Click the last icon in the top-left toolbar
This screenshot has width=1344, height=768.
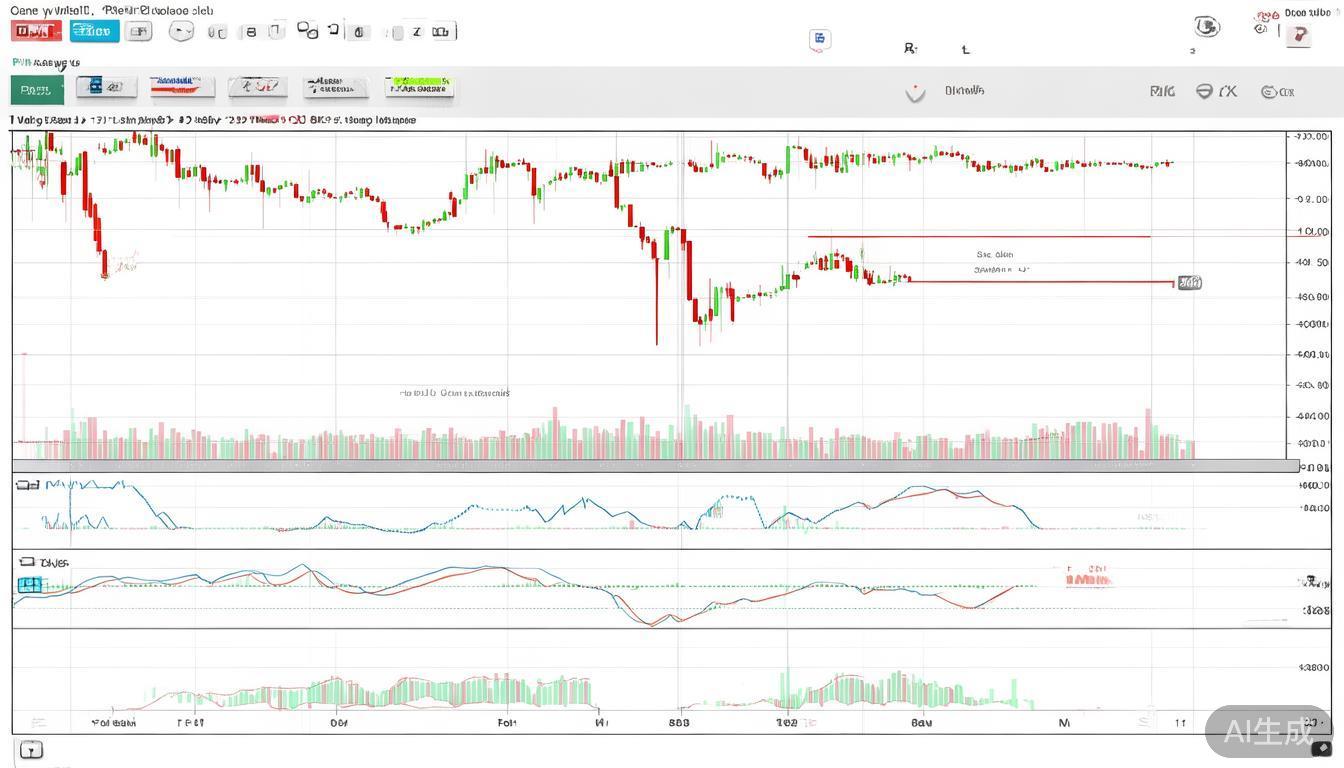coord(440,32)
